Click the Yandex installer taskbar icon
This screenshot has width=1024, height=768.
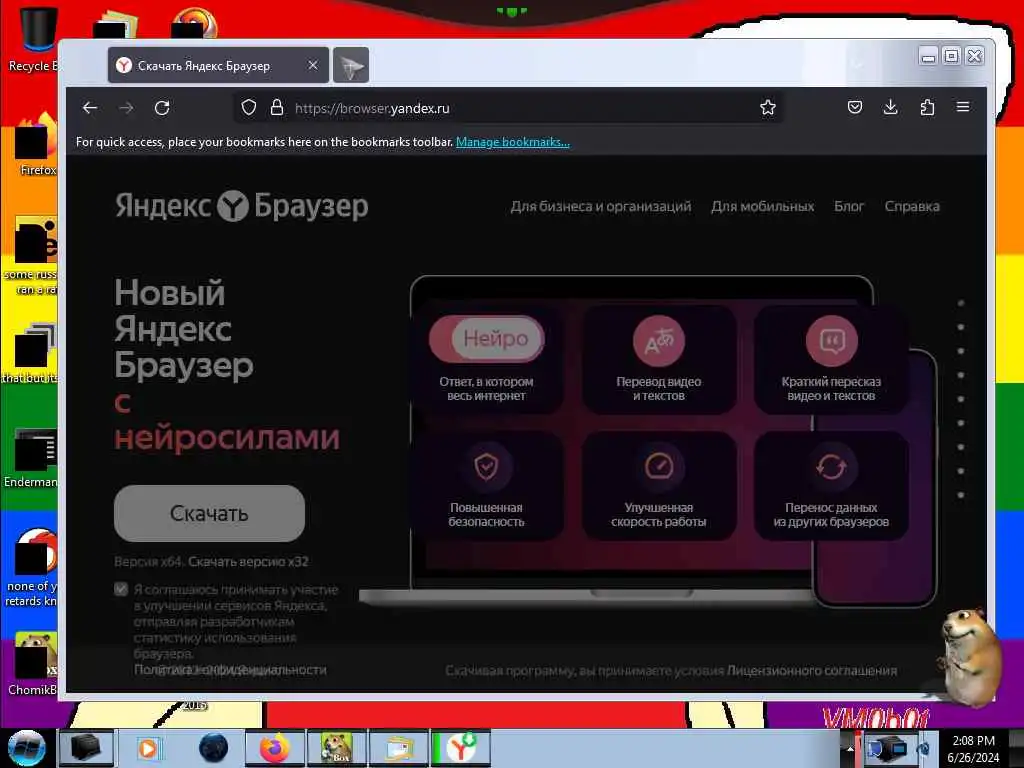coord(460,748)
